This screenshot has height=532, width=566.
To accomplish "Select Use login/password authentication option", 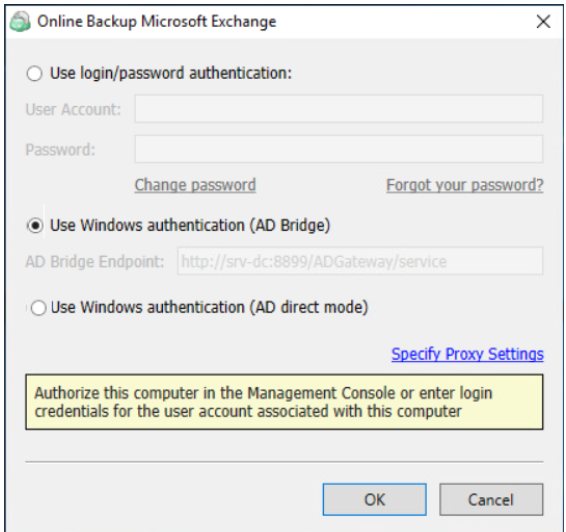I will [x=35, y=74].
